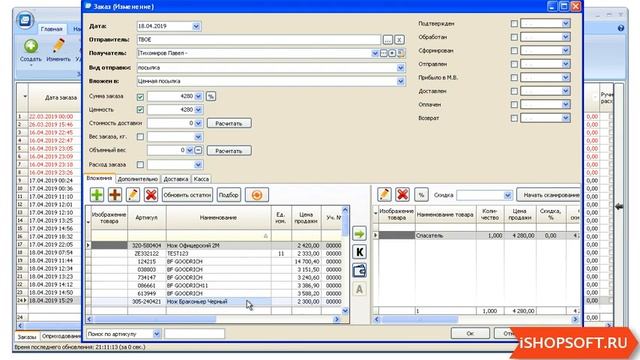
Task: Click the Создать icon in the main window ribbon
Action: click(31, 46)
